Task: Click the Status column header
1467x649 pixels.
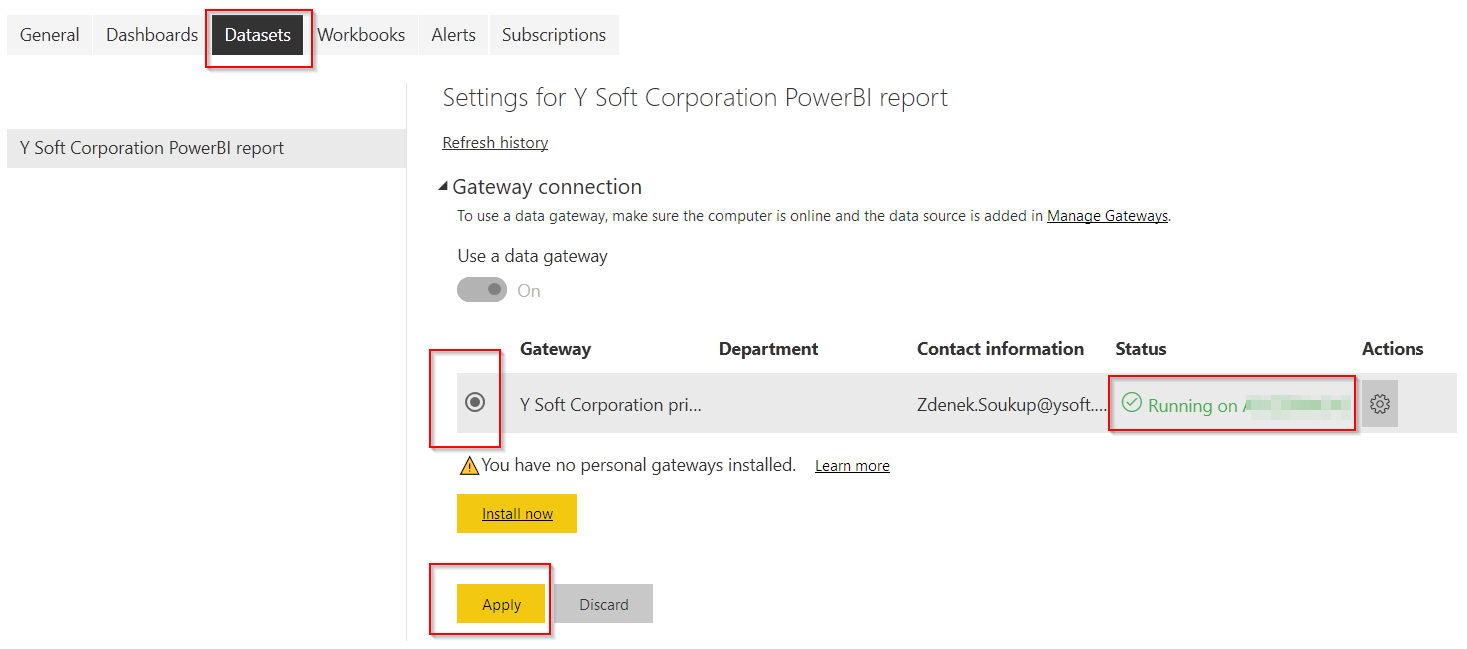Action: click(x=1141, y=349)
